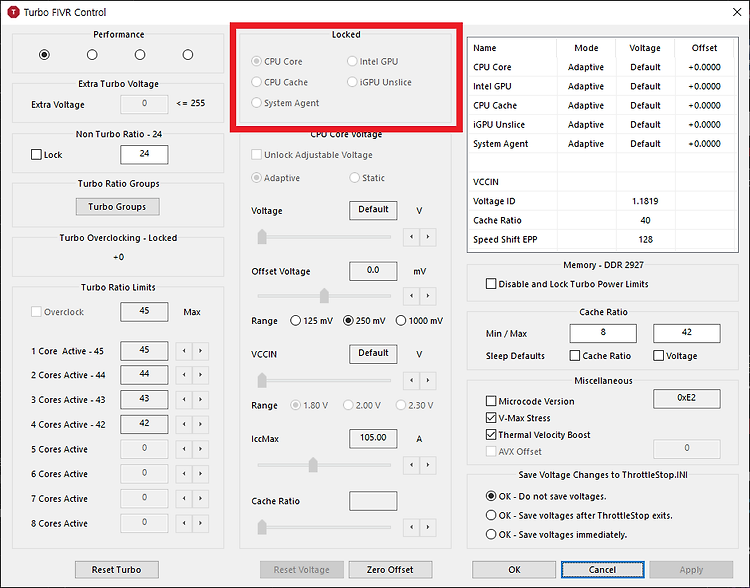
Task: Click the 0xE2 microcode button
Action: [686, 398]
